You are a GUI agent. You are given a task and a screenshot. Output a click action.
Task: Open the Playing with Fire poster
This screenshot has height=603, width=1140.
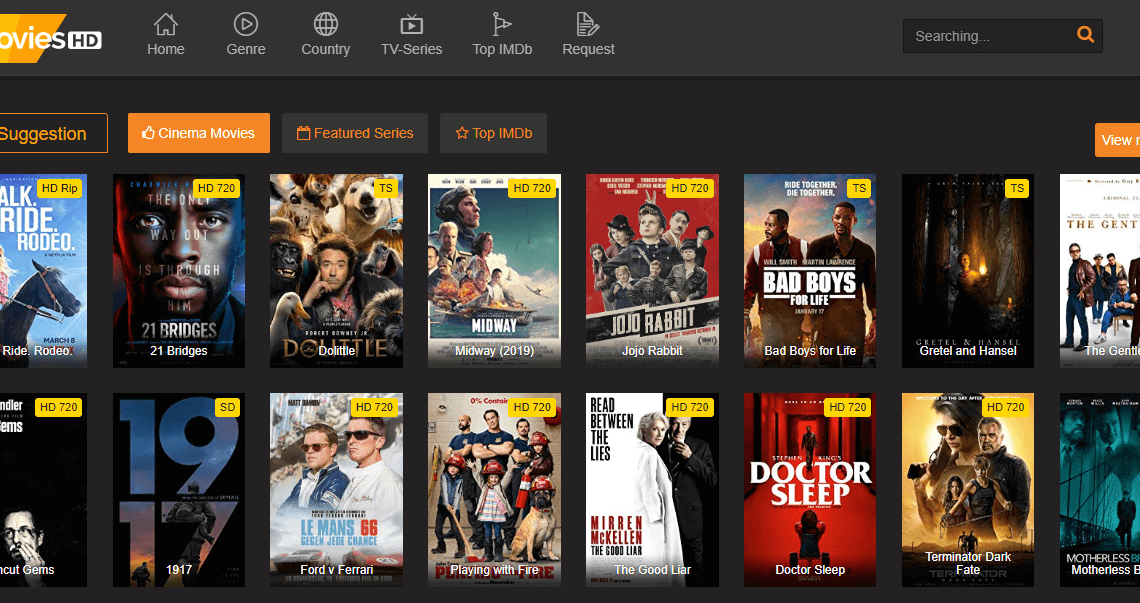(x=494, y=490)
